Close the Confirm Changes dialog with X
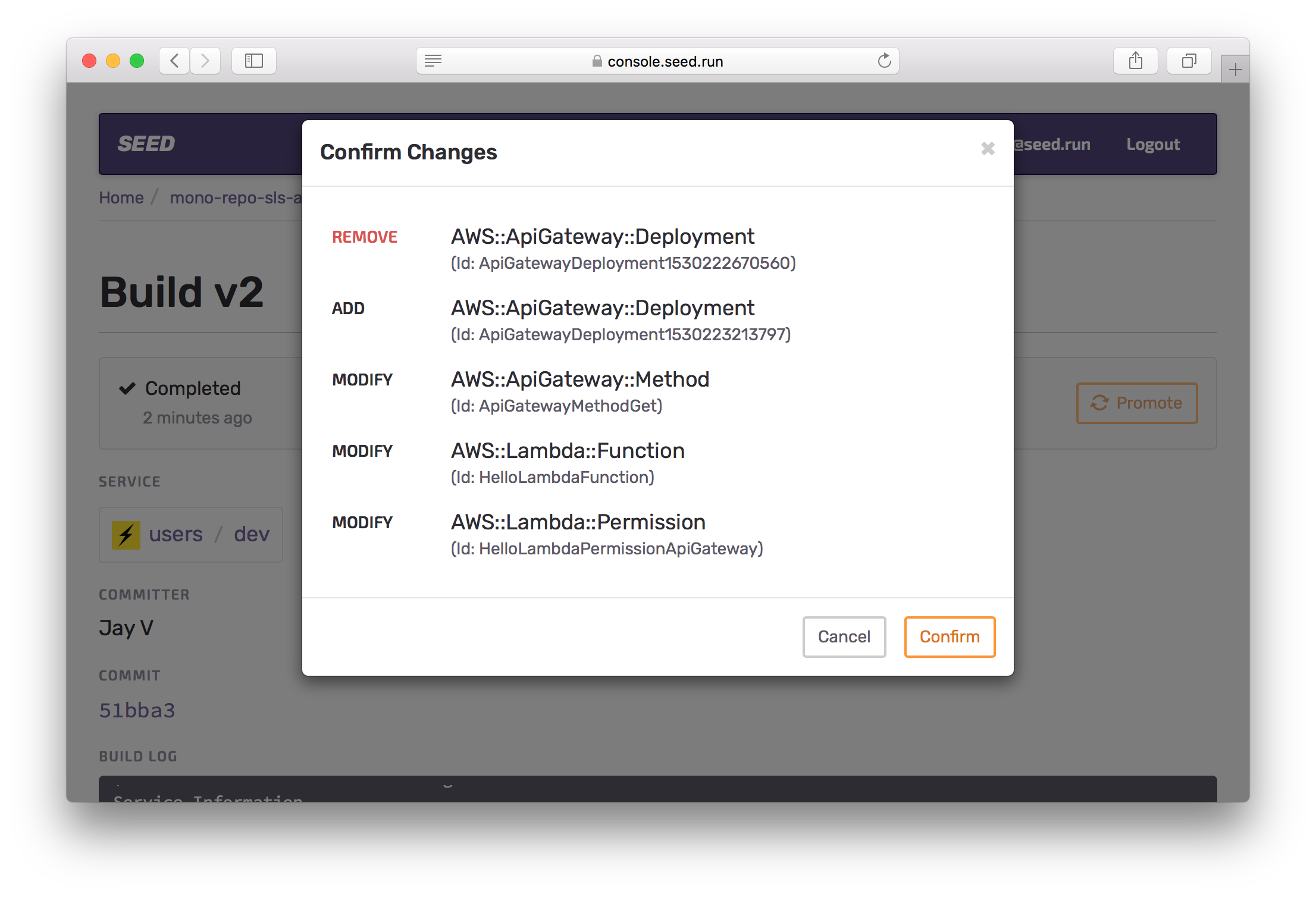This screenshot has width=1316, height=897. (988, 149)
